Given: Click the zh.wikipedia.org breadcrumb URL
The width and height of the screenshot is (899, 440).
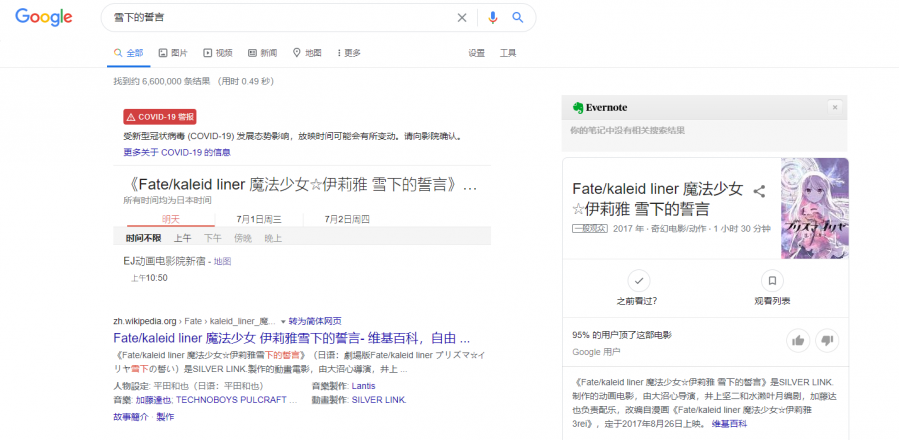Looking at the screenshot, I should pos(144,321).
